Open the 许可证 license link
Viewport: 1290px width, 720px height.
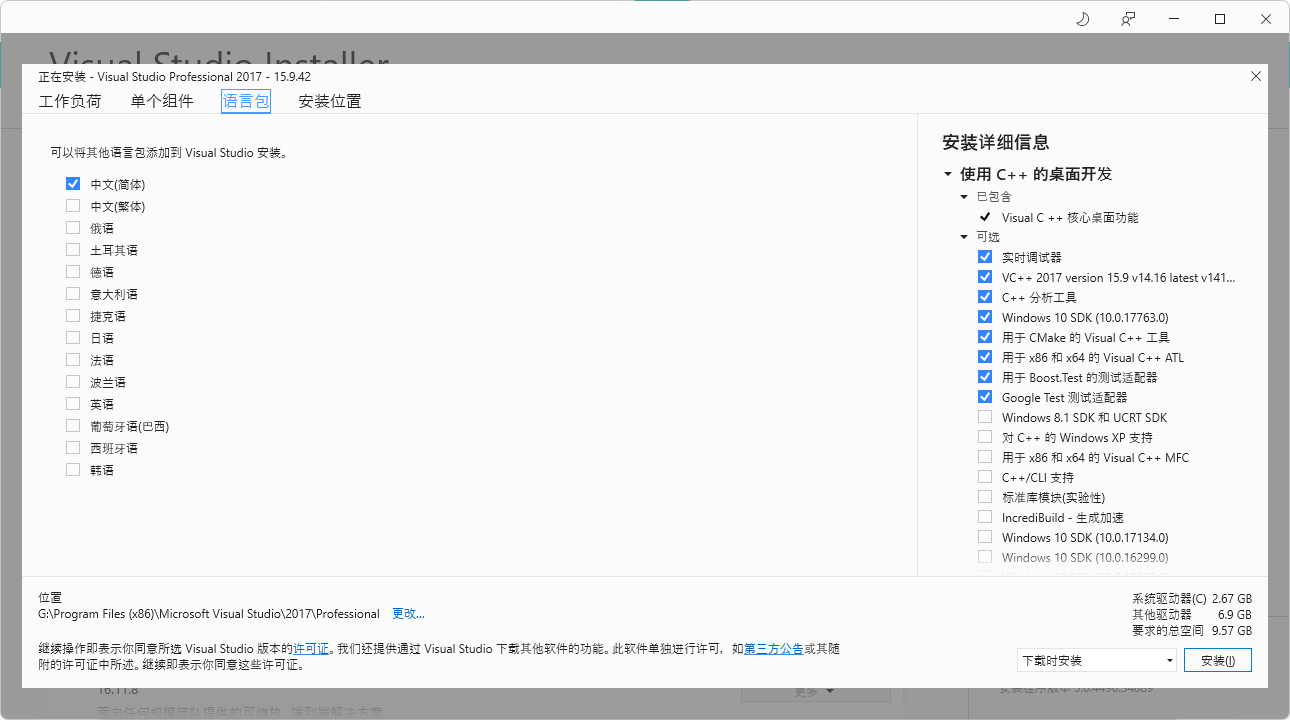311,649
